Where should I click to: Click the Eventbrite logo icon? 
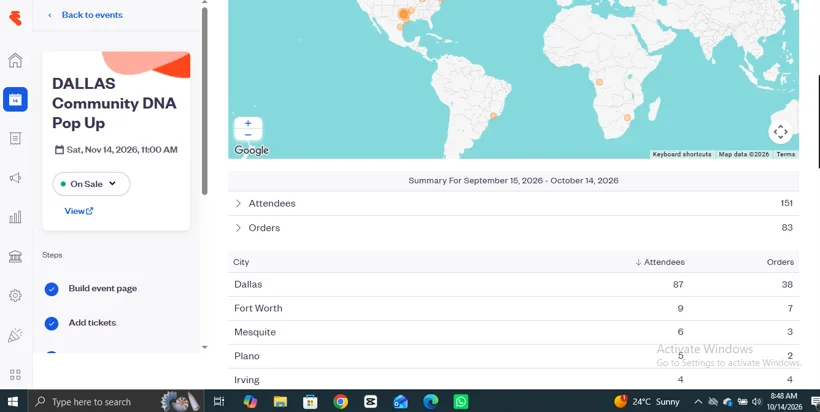[15, 18]
